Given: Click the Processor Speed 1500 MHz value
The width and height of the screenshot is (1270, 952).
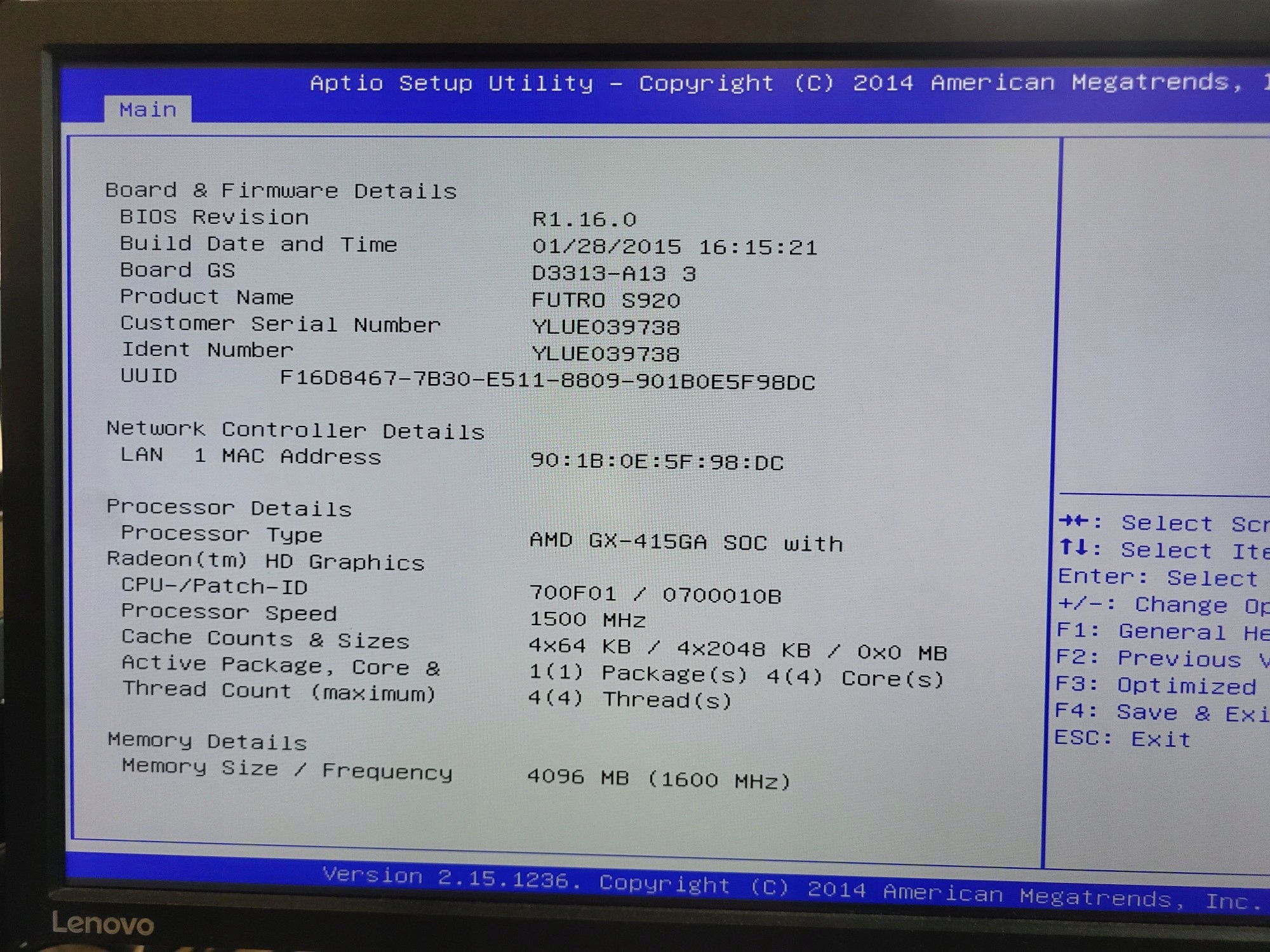Looking at the screenshot, I should click(x=587, y=619).
